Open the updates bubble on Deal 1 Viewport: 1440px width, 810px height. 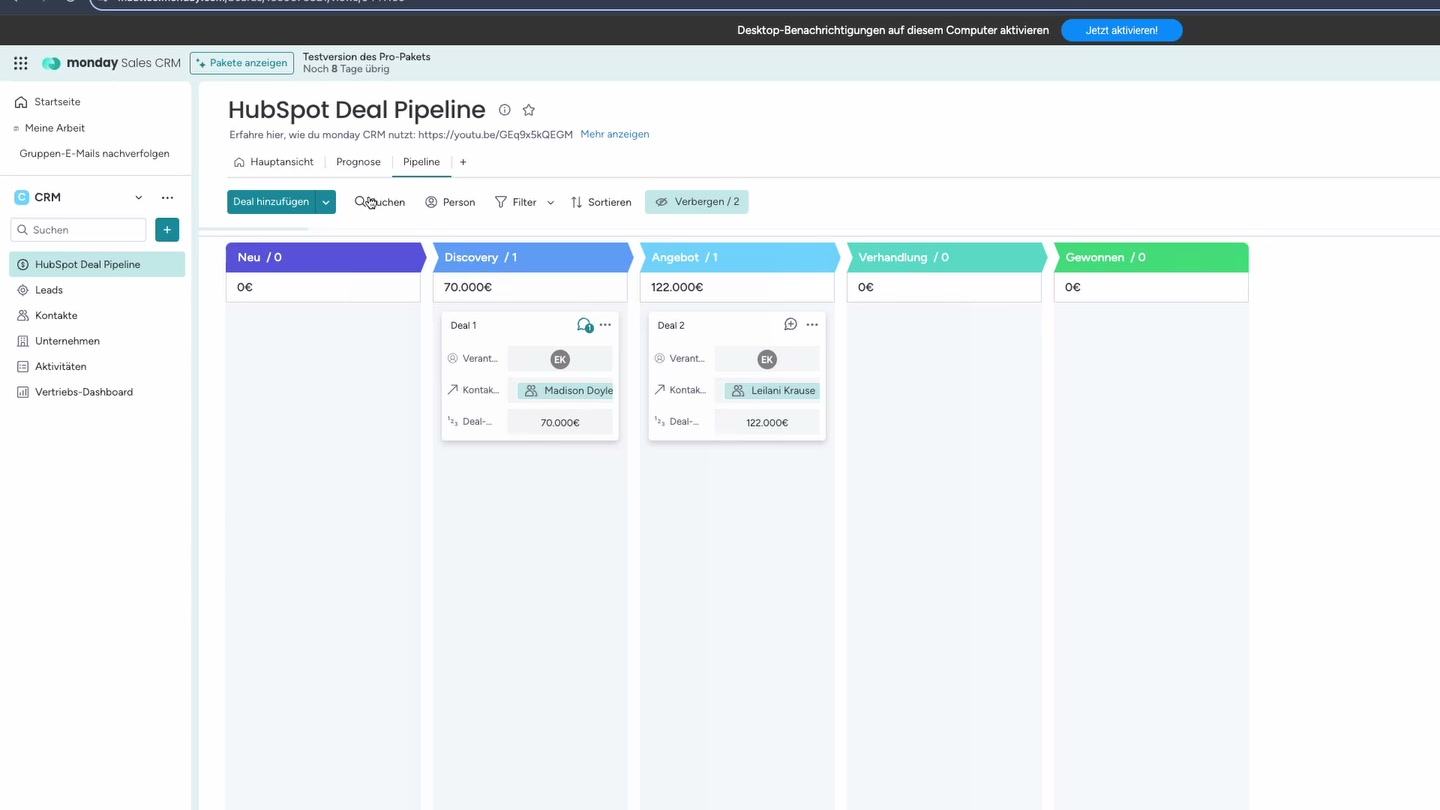585,325
